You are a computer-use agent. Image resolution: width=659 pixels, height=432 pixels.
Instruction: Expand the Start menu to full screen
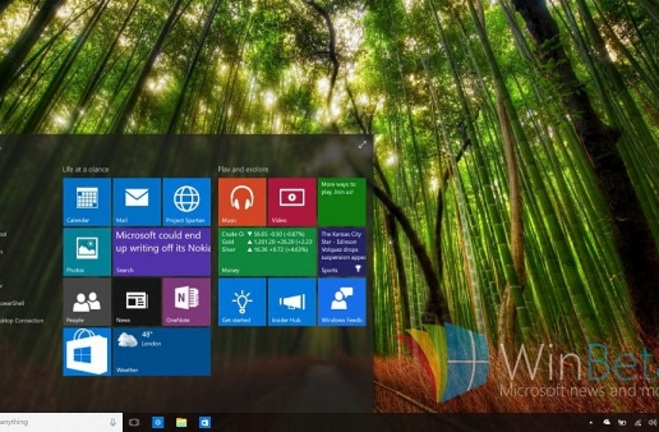coord(362,145)
